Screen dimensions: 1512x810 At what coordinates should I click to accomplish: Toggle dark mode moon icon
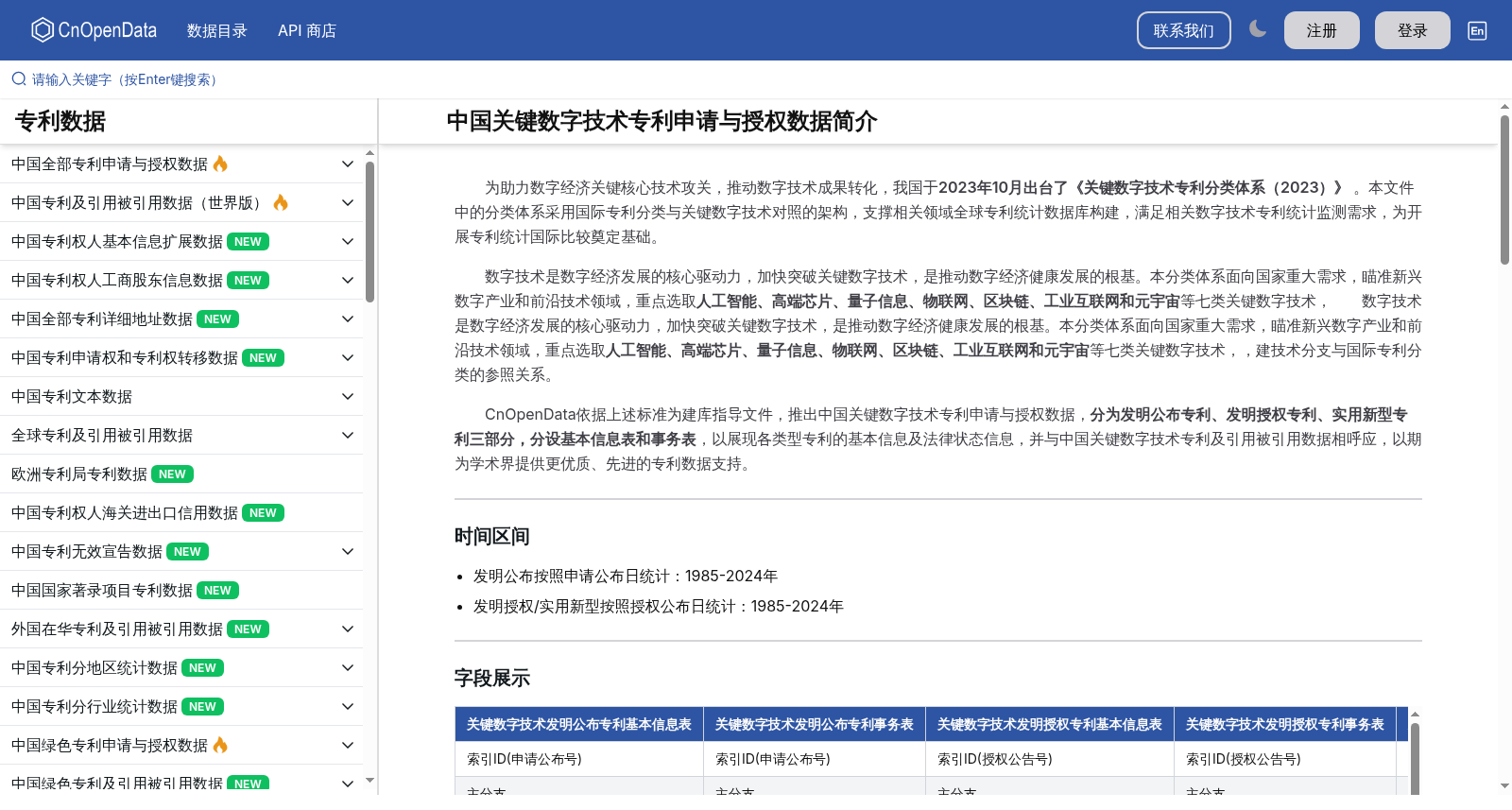[1258, 29]
